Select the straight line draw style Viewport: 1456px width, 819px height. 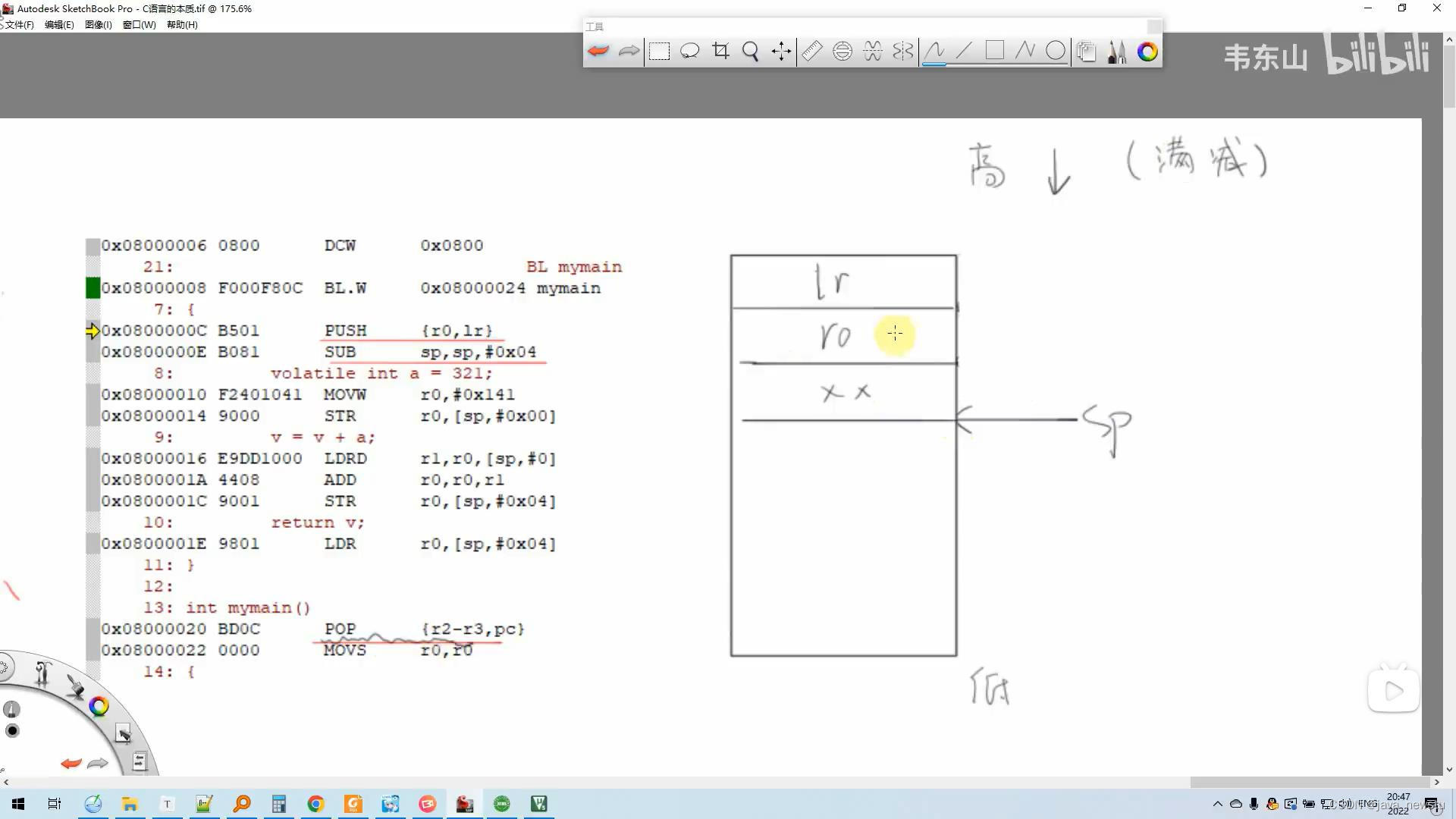click(964, 52)
